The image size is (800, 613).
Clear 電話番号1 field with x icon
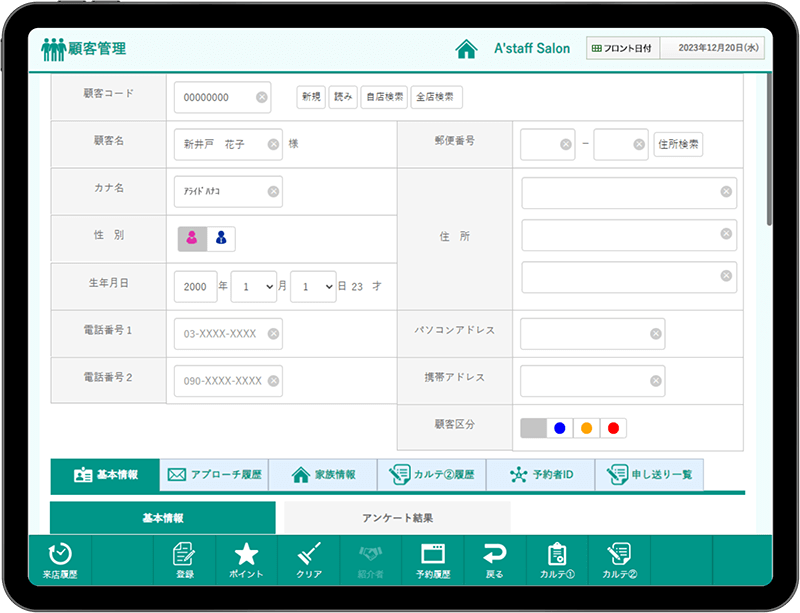[x=273, y=334]
